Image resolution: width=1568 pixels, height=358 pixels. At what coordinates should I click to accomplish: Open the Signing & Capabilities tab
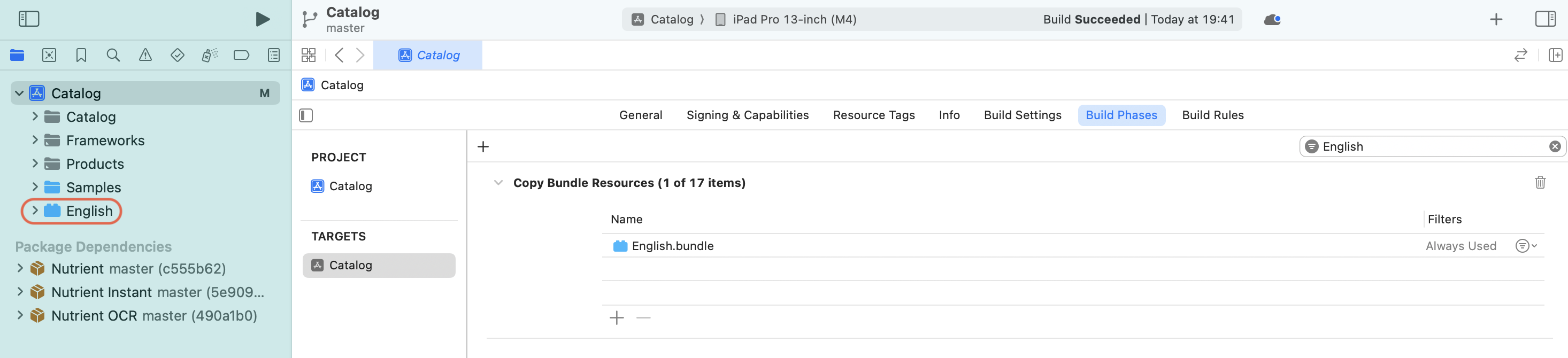pos(748,115)
